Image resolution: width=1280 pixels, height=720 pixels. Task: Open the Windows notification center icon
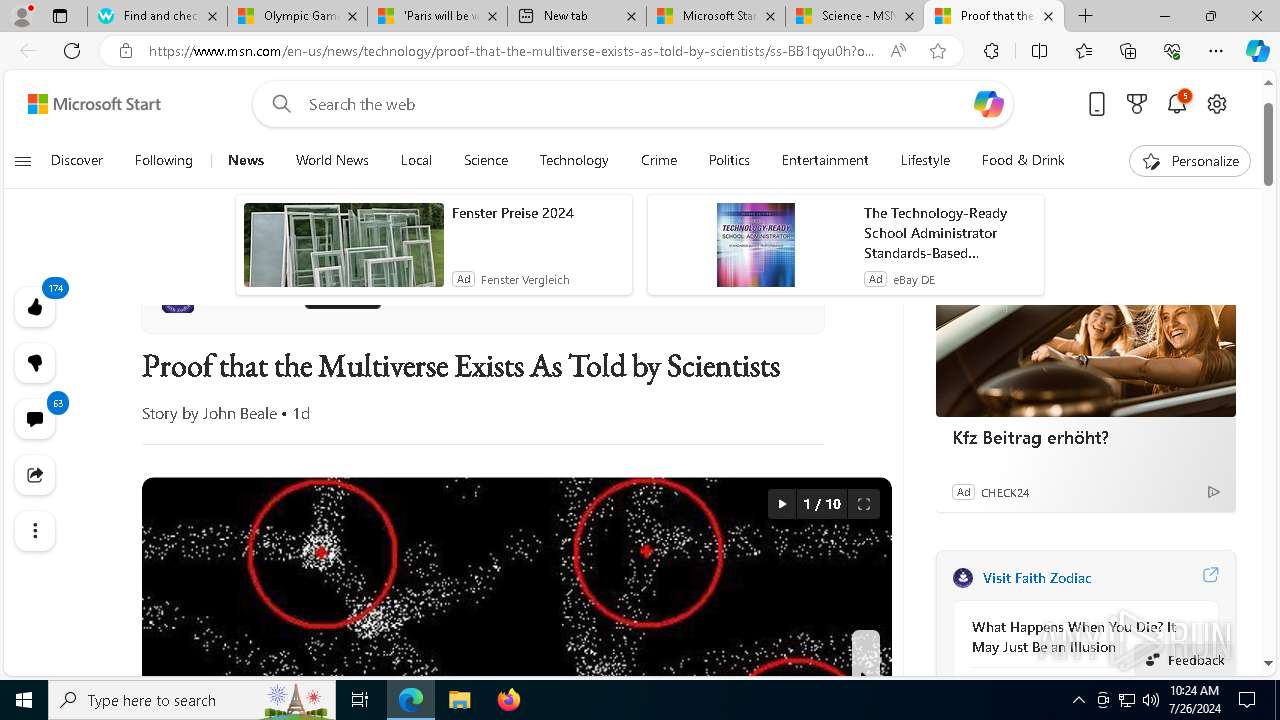(x=1247, y=700)
